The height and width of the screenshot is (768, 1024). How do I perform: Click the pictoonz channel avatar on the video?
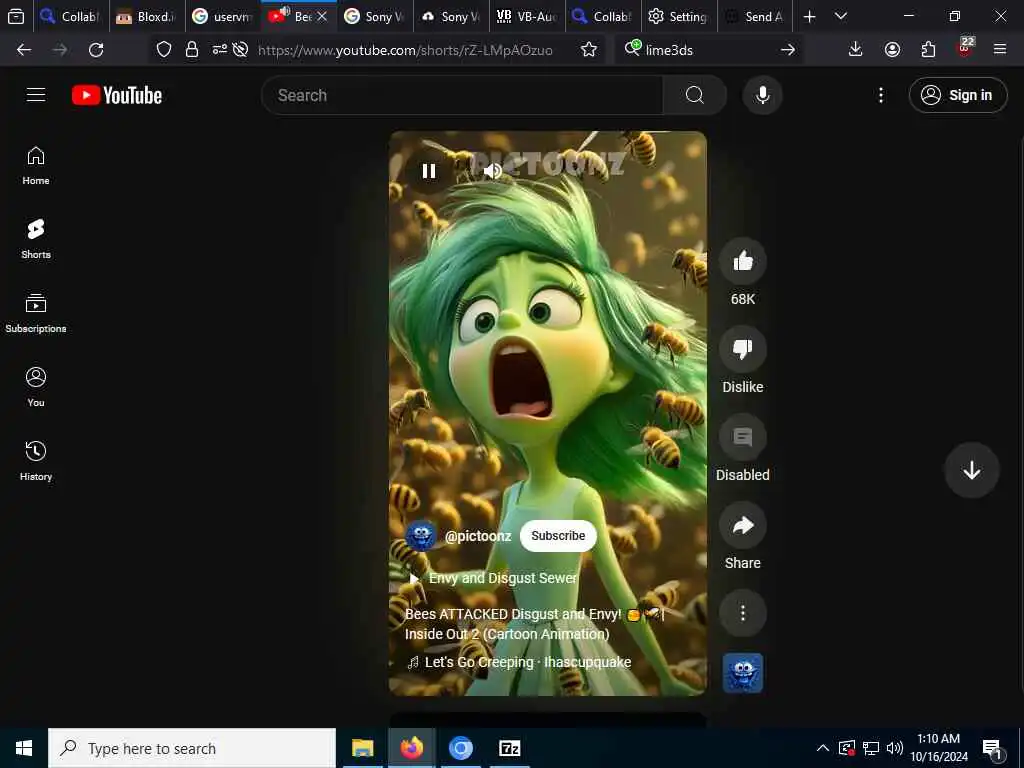[421, 536]
